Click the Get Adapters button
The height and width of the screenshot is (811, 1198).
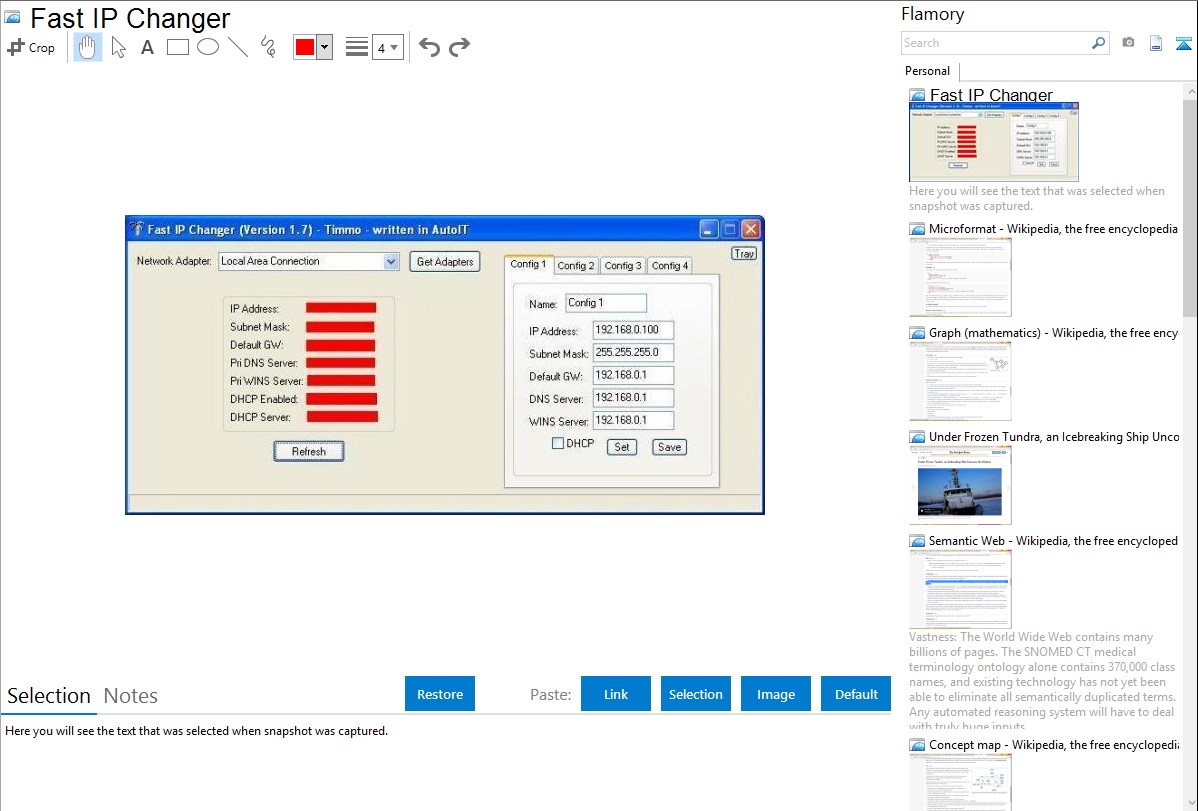[x=445, y=261]
